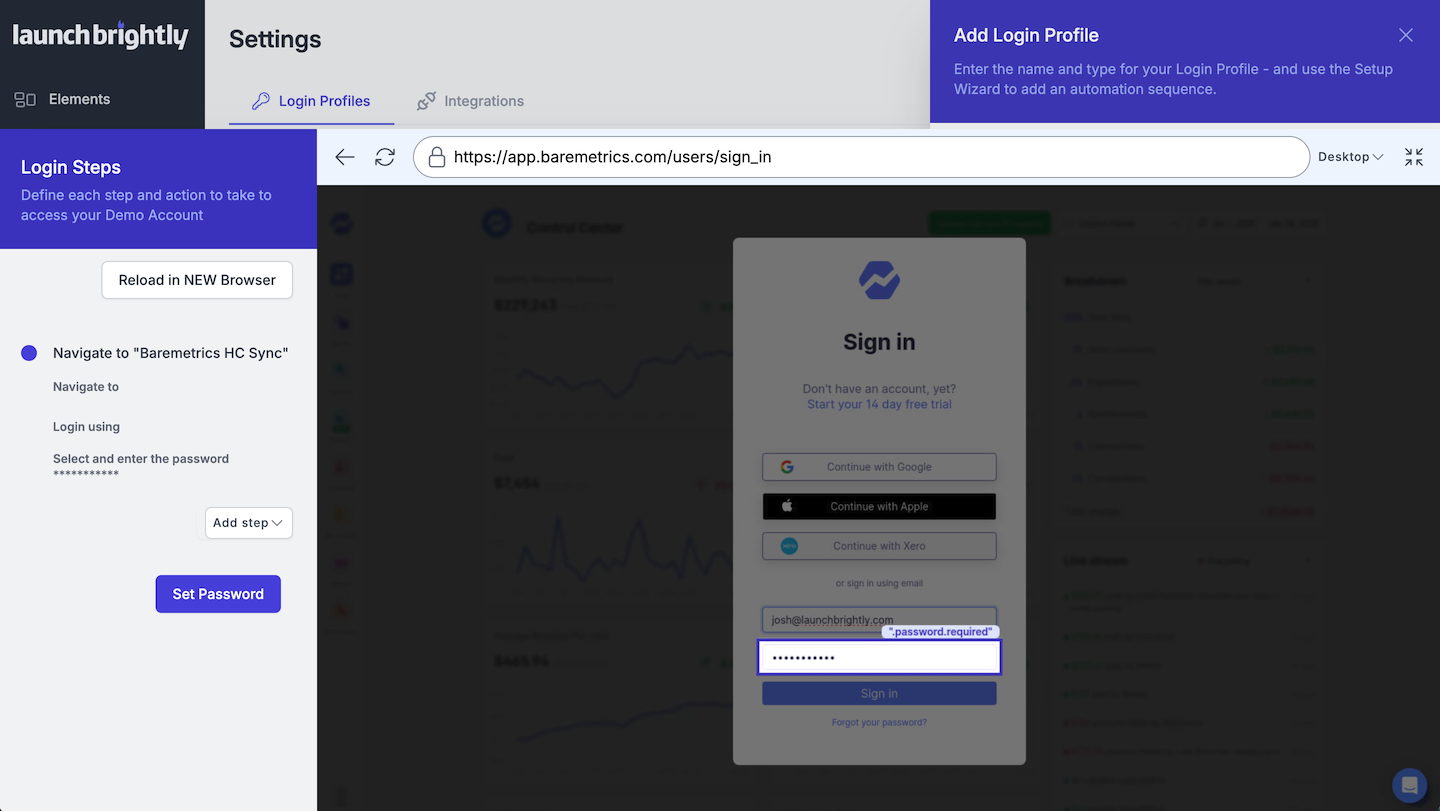Click Reload in NEW Browser
The height and width of the screenshot is (811, 1440).
click(196, 280)
